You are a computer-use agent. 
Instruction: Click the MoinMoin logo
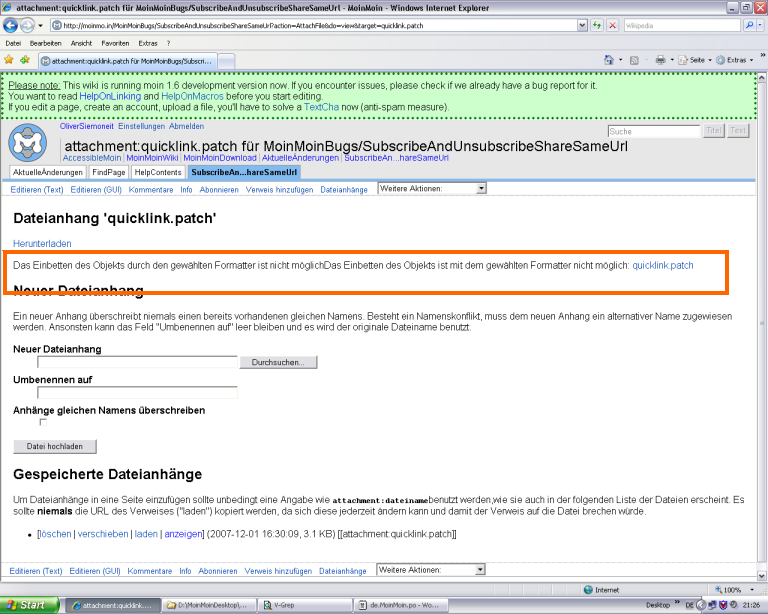27,143
